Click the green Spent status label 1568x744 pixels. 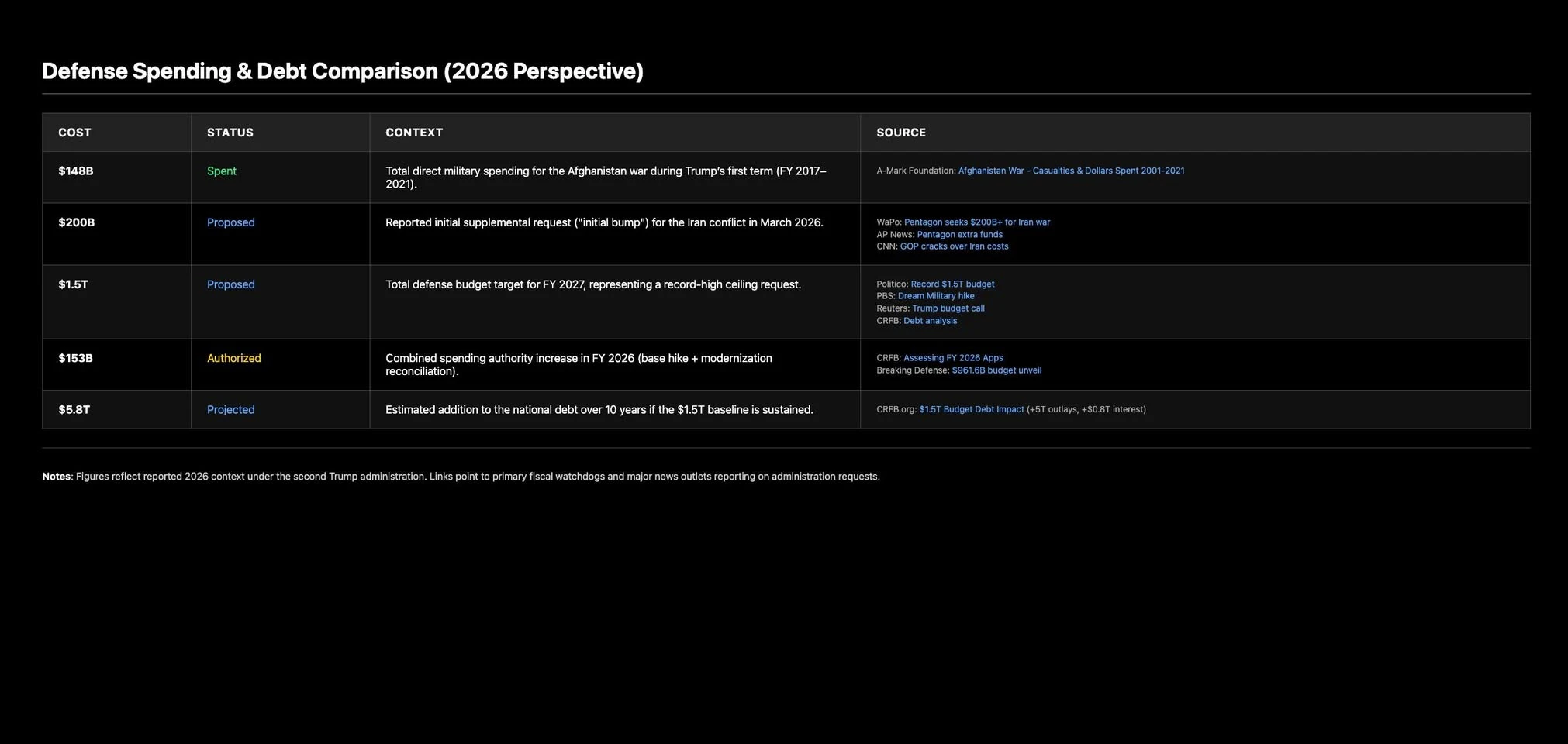click(221, 171)
